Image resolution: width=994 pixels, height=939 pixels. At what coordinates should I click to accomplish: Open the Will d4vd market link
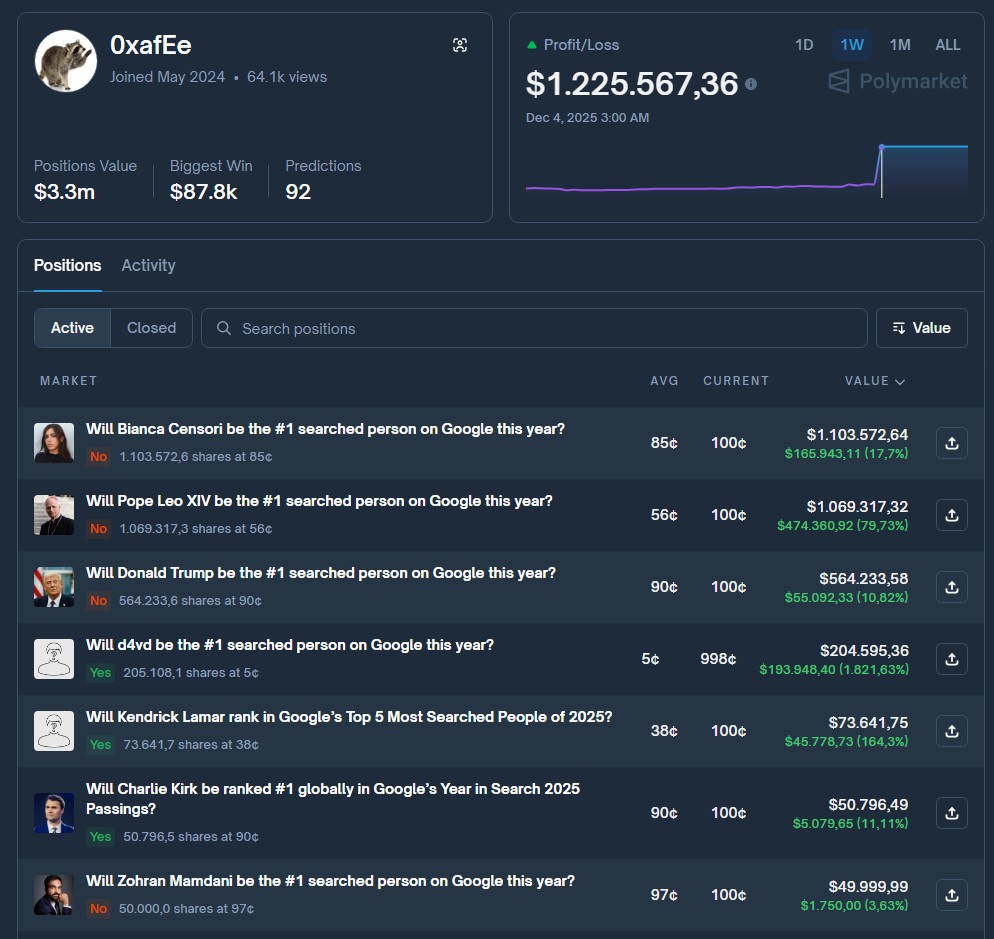(x=290, y=645)
